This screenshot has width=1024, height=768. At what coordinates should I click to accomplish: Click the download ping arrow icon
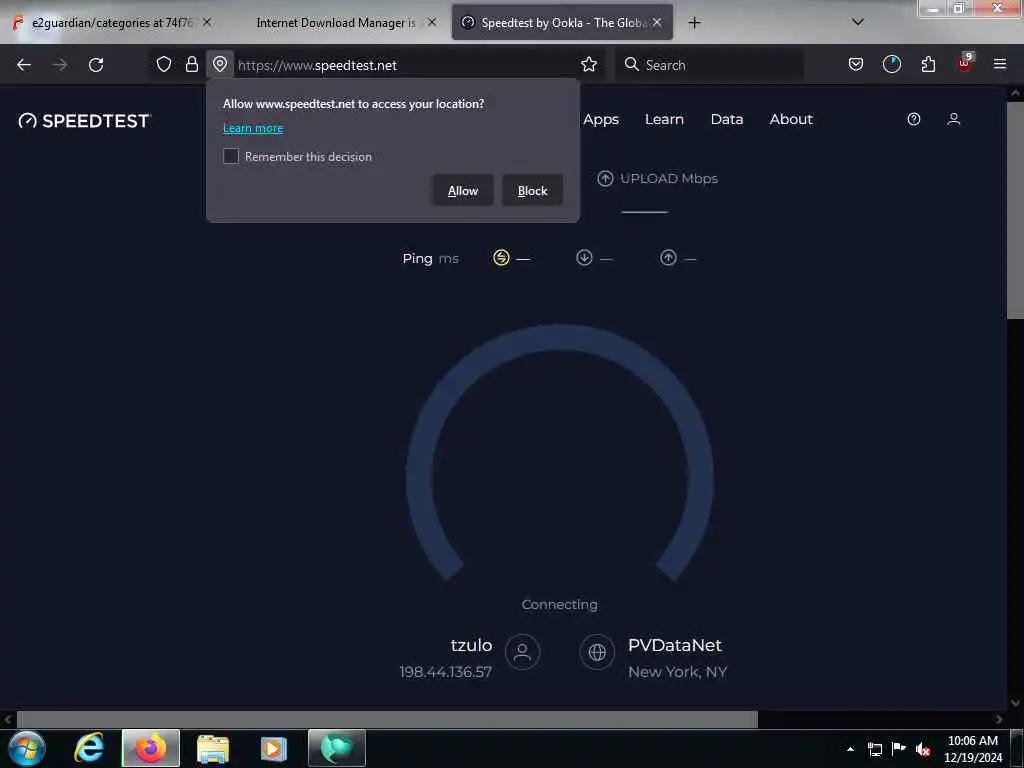tap(584, 258)
